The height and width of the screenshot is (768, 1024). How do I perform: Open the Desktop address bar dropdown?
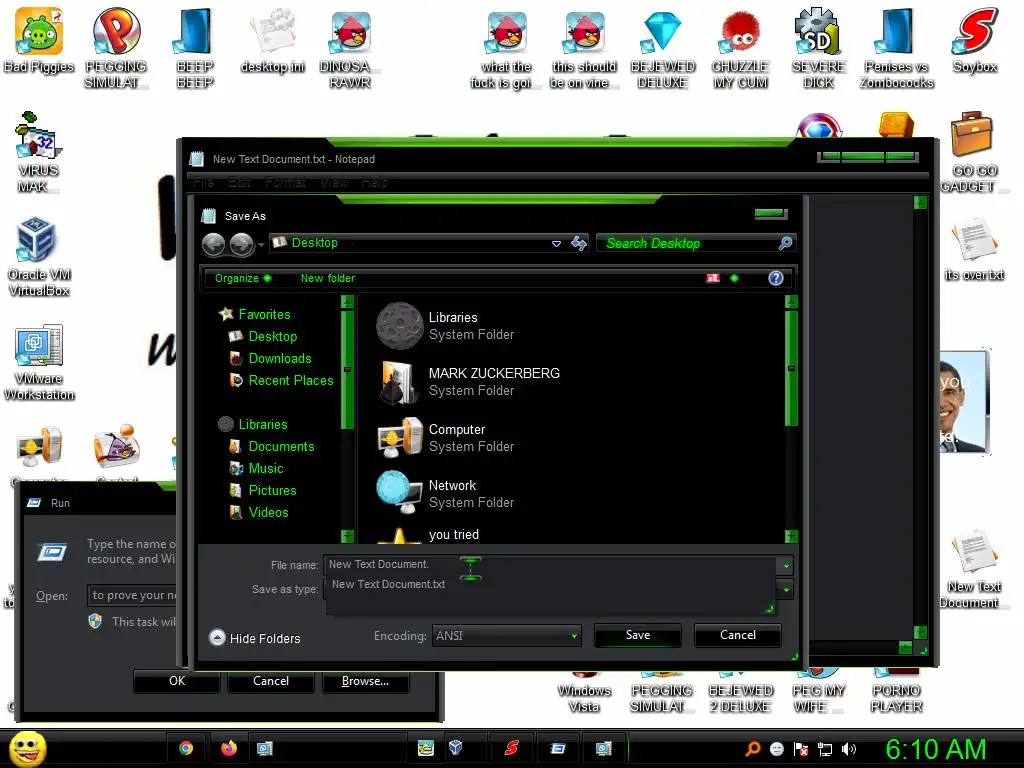tap(556, 244)
